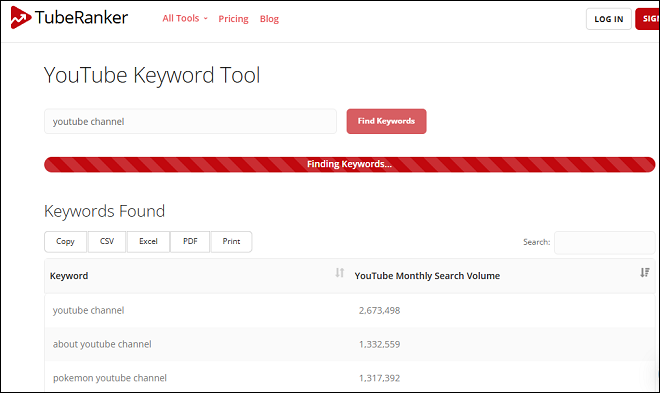Click the Keyword column header

click(69, 276)
